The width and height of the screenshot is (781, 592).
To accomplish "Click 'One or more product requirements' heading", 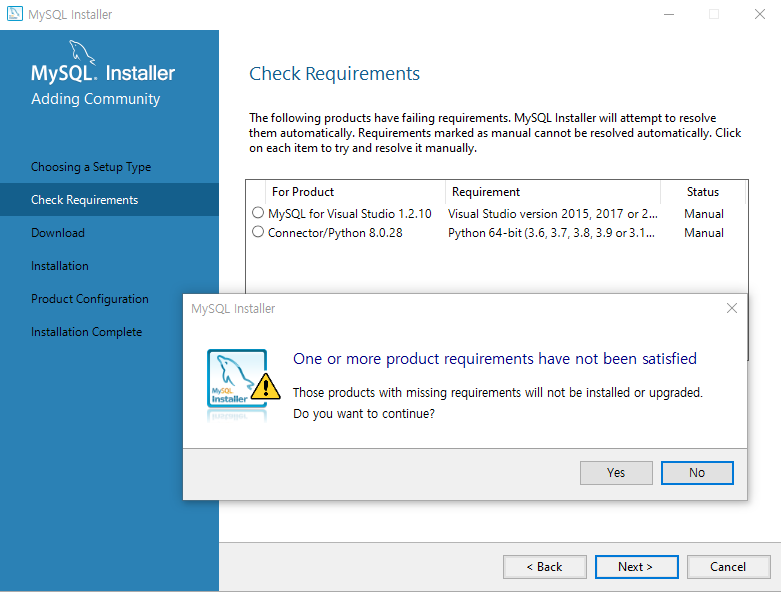I will (495, 358).
